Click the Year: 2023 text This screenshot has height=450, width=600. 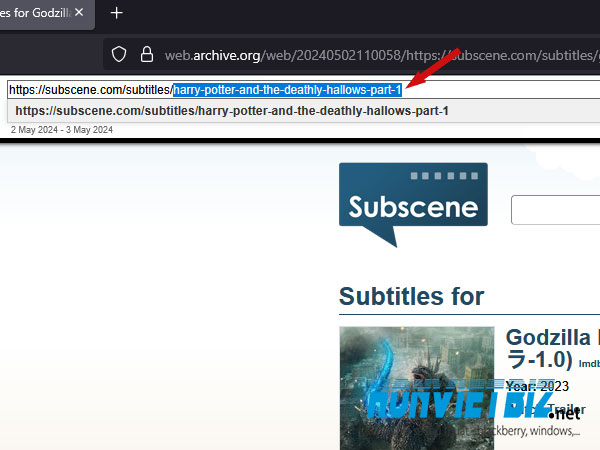tap(537, 386)
